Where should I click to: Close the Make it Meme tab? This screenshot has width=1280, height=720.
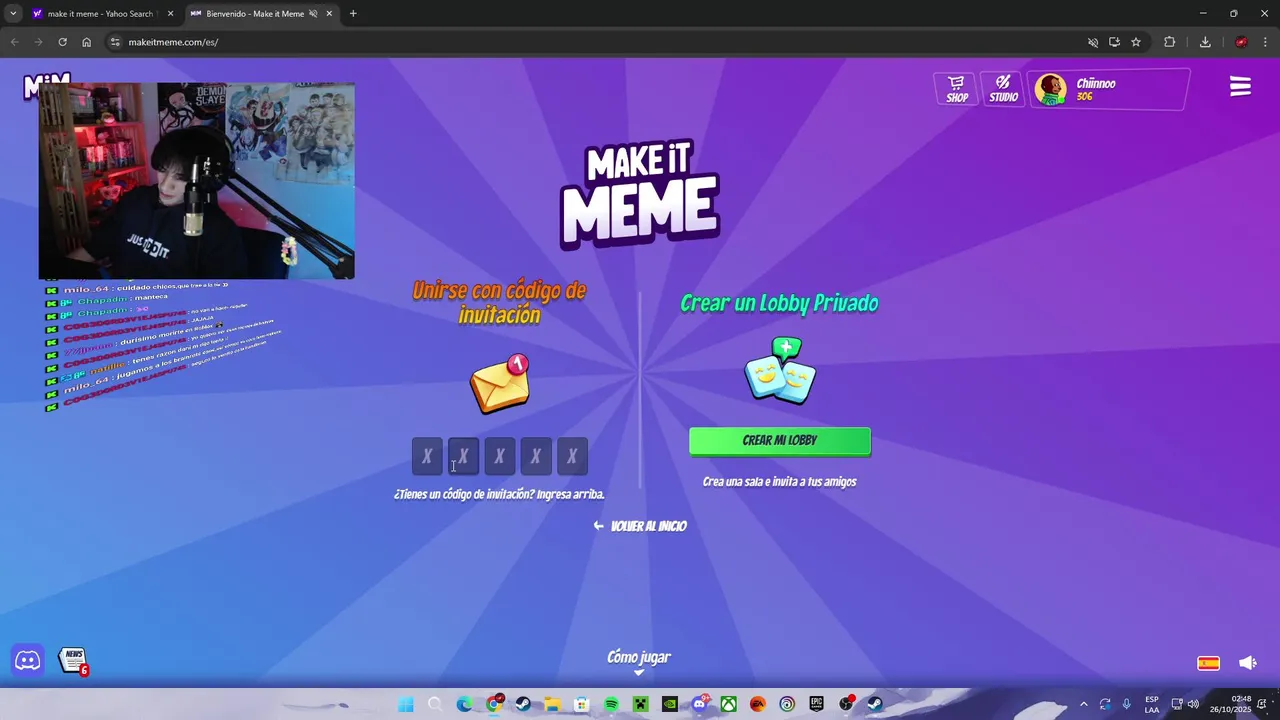point(329,14)
